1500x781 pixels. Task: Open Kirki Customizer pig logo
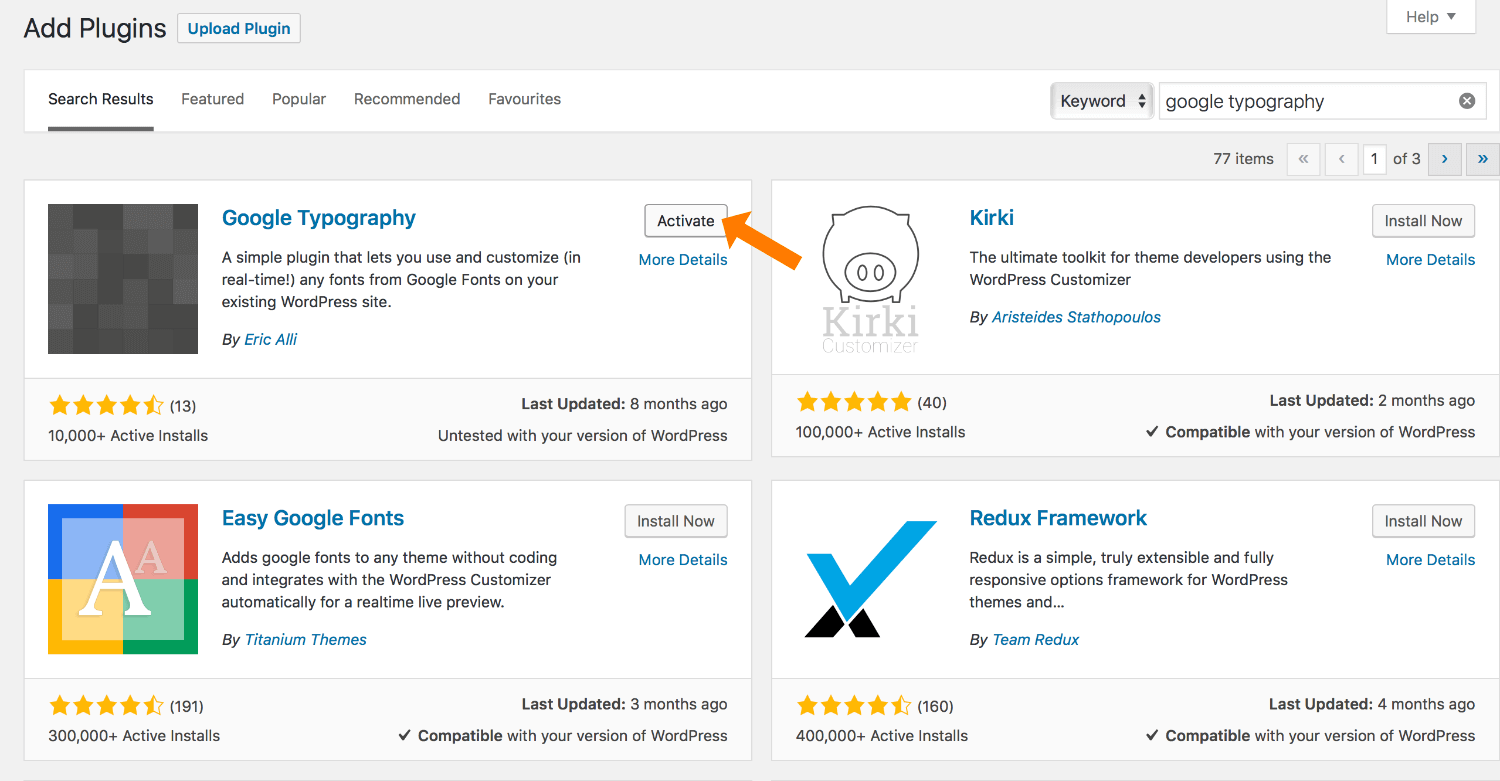point(870,279)
